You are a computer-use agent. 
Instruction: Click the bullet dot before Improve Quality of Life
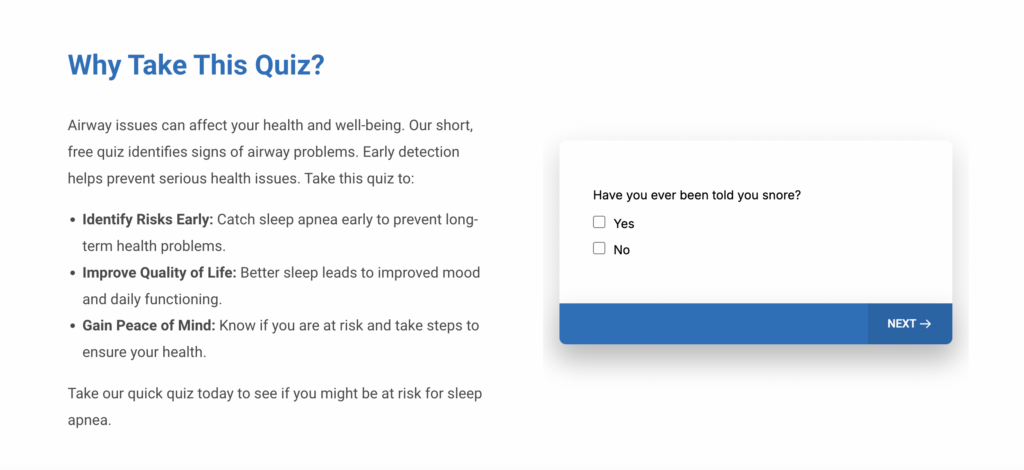click(73, 273)
